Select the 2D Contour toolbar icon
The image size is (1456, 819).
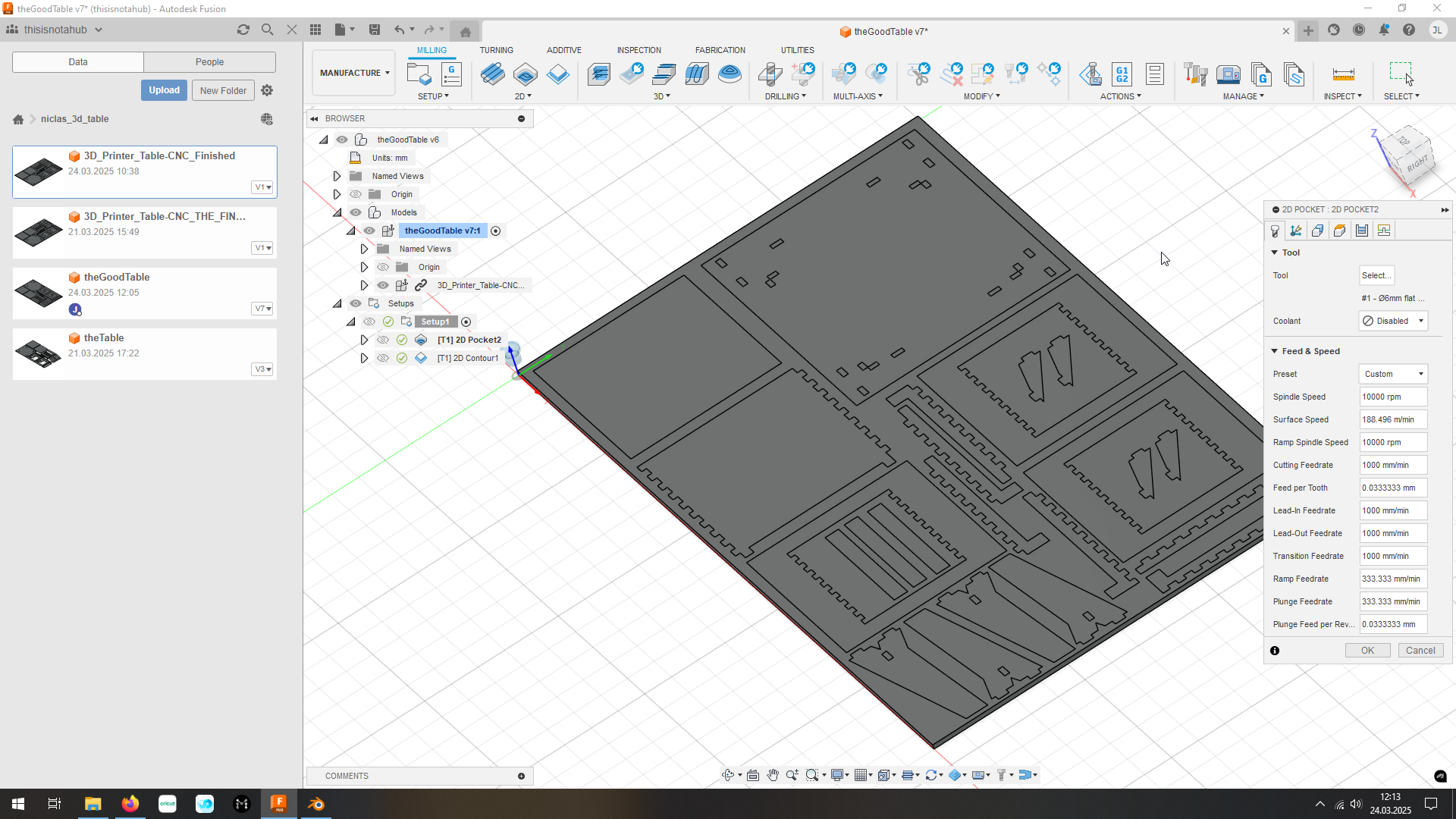click(x=558, y=74)
